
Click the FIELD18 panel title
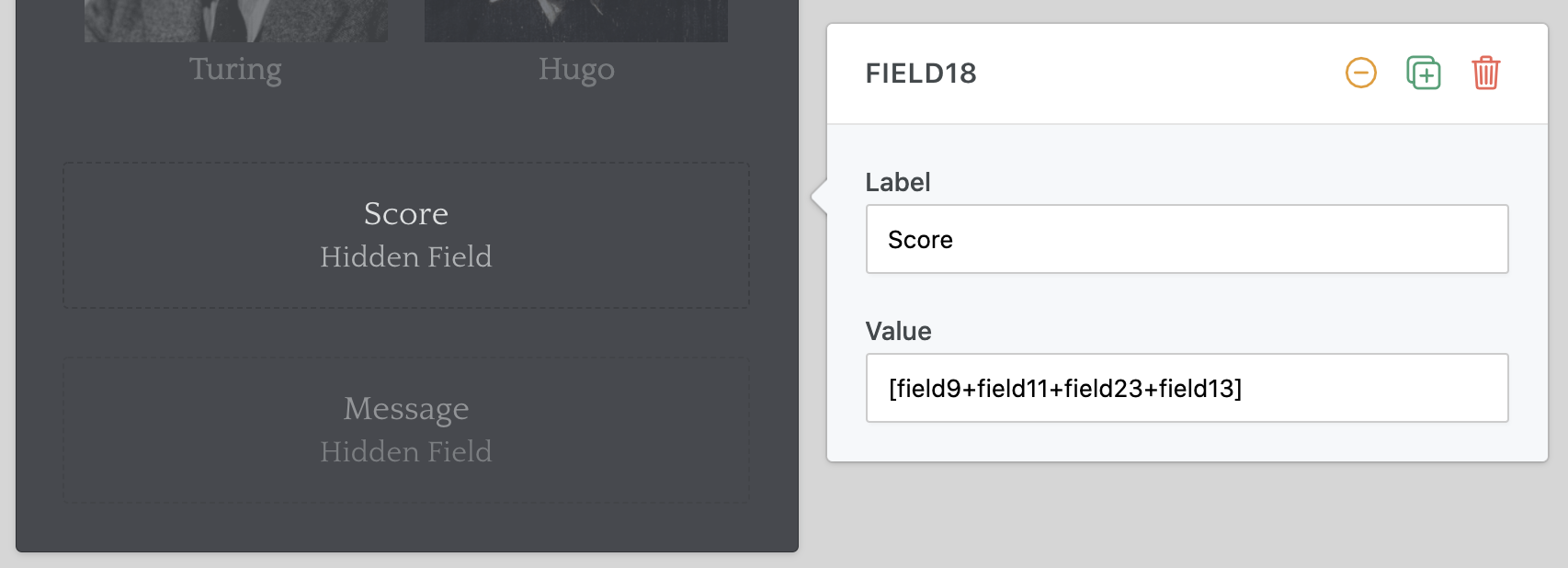point(921,74)
